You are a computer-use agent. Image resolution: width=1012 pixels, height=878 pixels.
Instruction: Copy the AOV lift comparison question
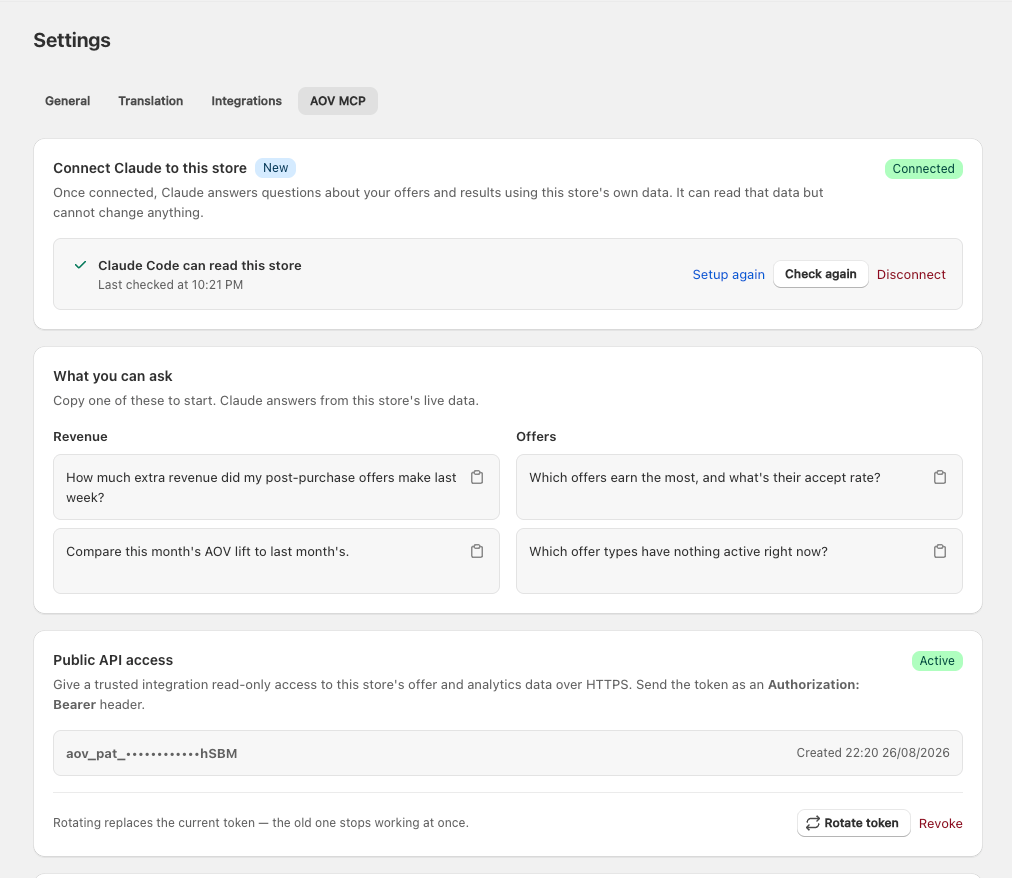click(477, 551)
